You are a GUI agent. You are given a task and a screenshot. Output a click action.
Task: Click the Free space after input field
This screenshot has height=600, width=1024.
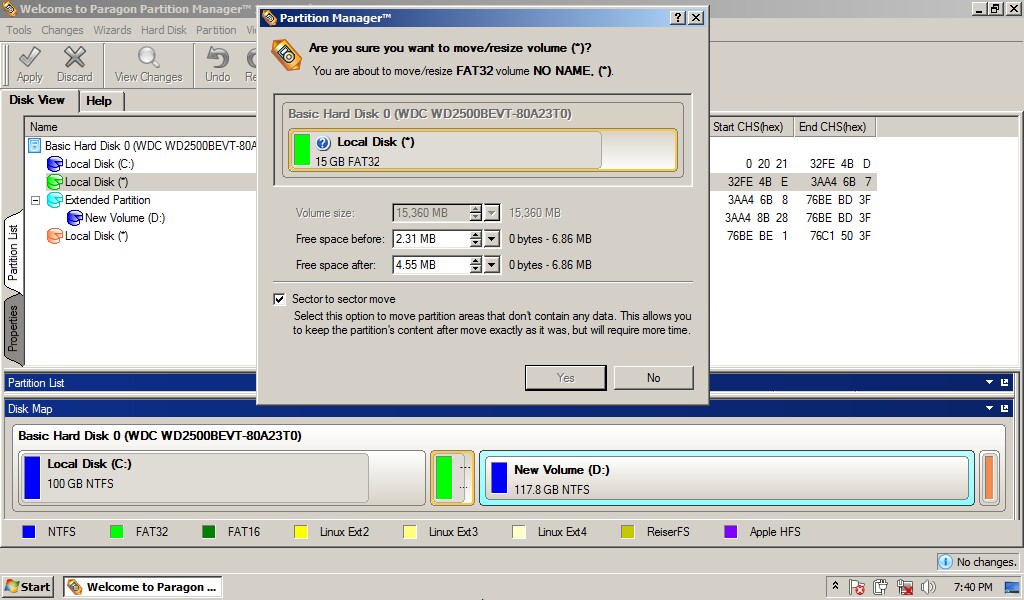(430, 265)
